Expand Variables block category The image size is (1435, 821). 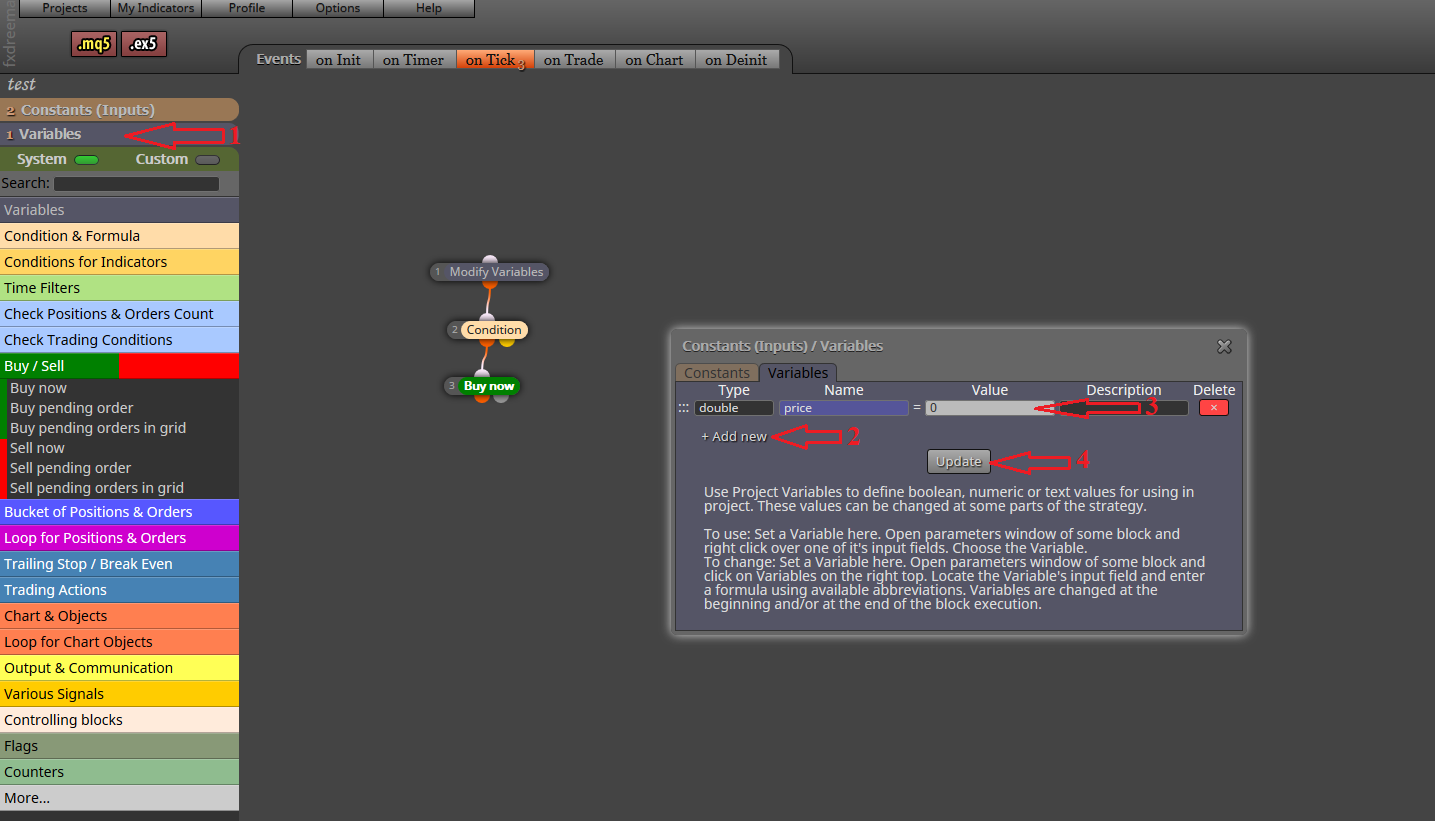[x=119, y=210]
